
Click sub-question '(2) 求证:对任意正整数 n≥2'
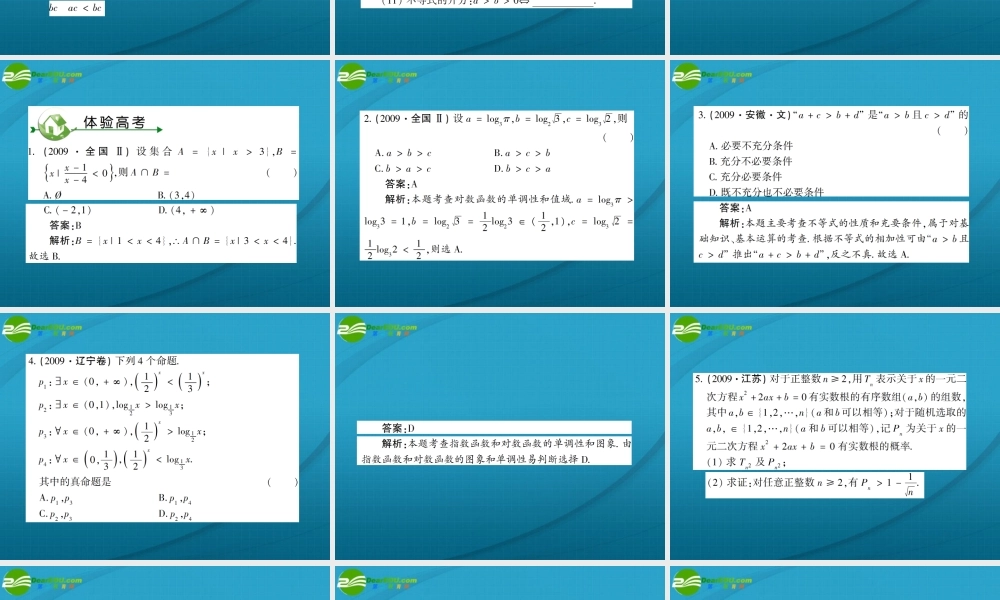pos(812,484)
